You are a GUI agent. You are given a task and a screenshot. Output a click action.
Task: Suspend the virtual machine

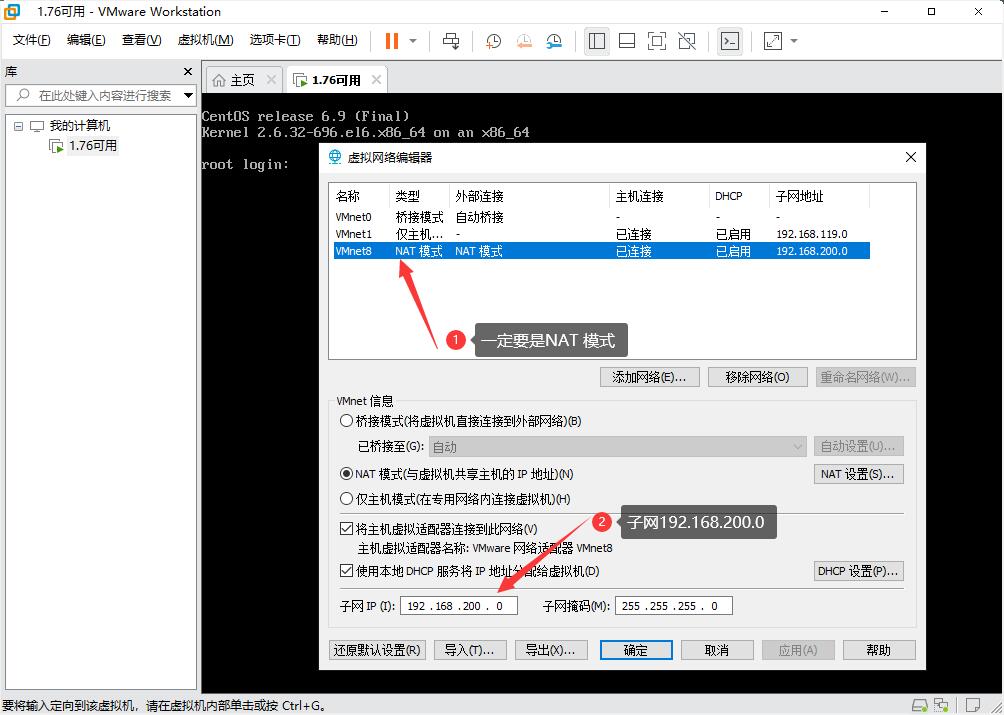tap(390, 41)
